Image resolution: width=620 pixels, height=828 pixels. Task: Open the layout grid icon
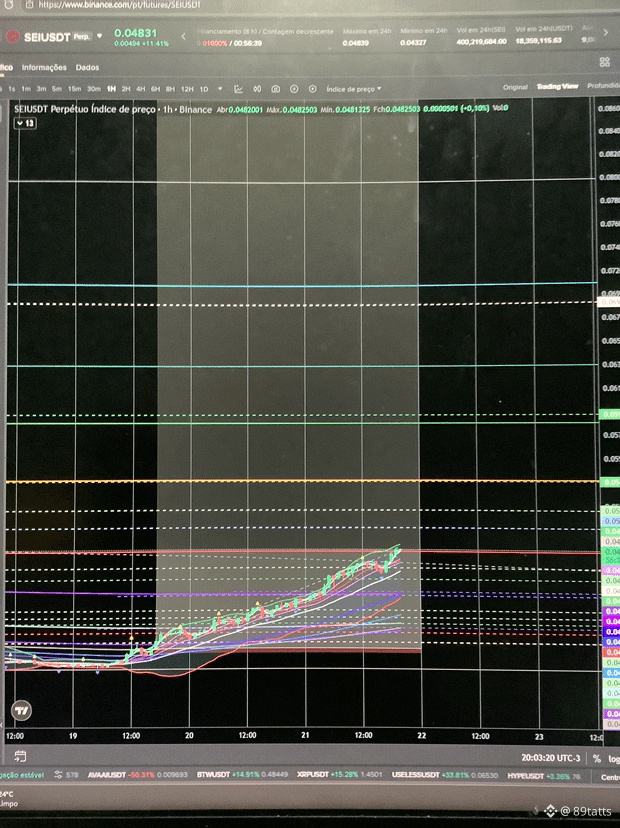coord(605,62)
